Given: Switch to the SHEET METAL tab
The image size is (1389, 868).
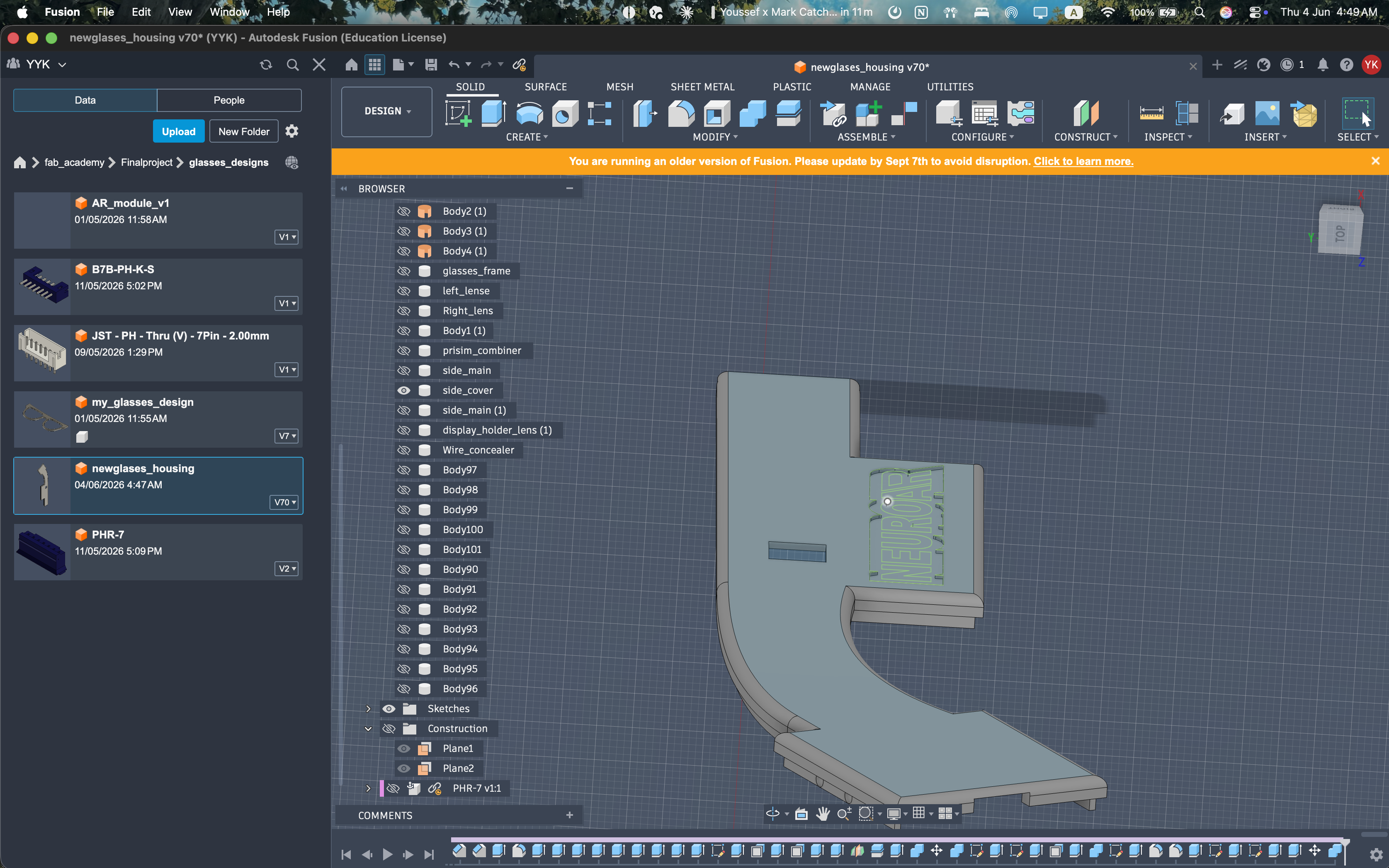Looking at the screenshot, I should (702, 87).
